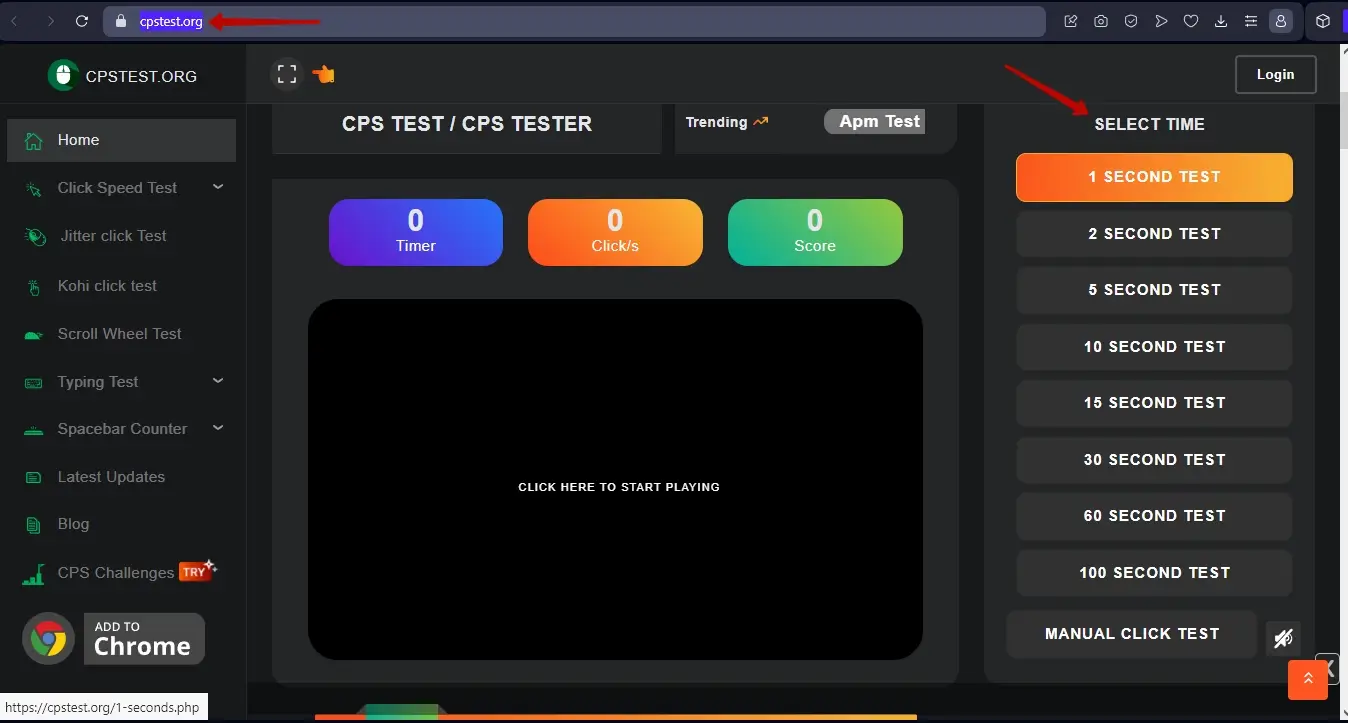Open downloads with the download icon

click(1221, 21)
